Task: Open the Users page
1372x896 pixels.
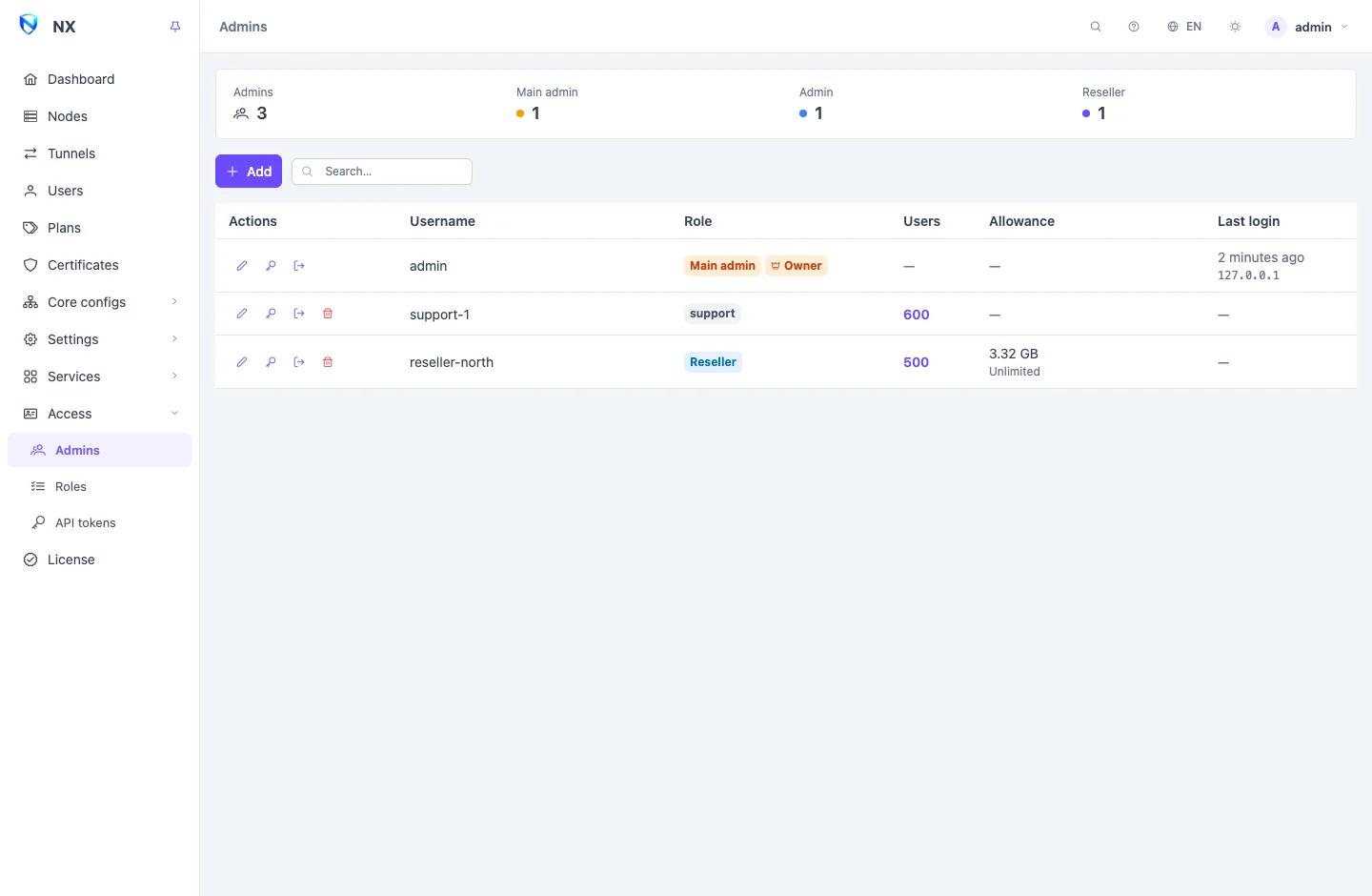Action: tap(100, 191)
